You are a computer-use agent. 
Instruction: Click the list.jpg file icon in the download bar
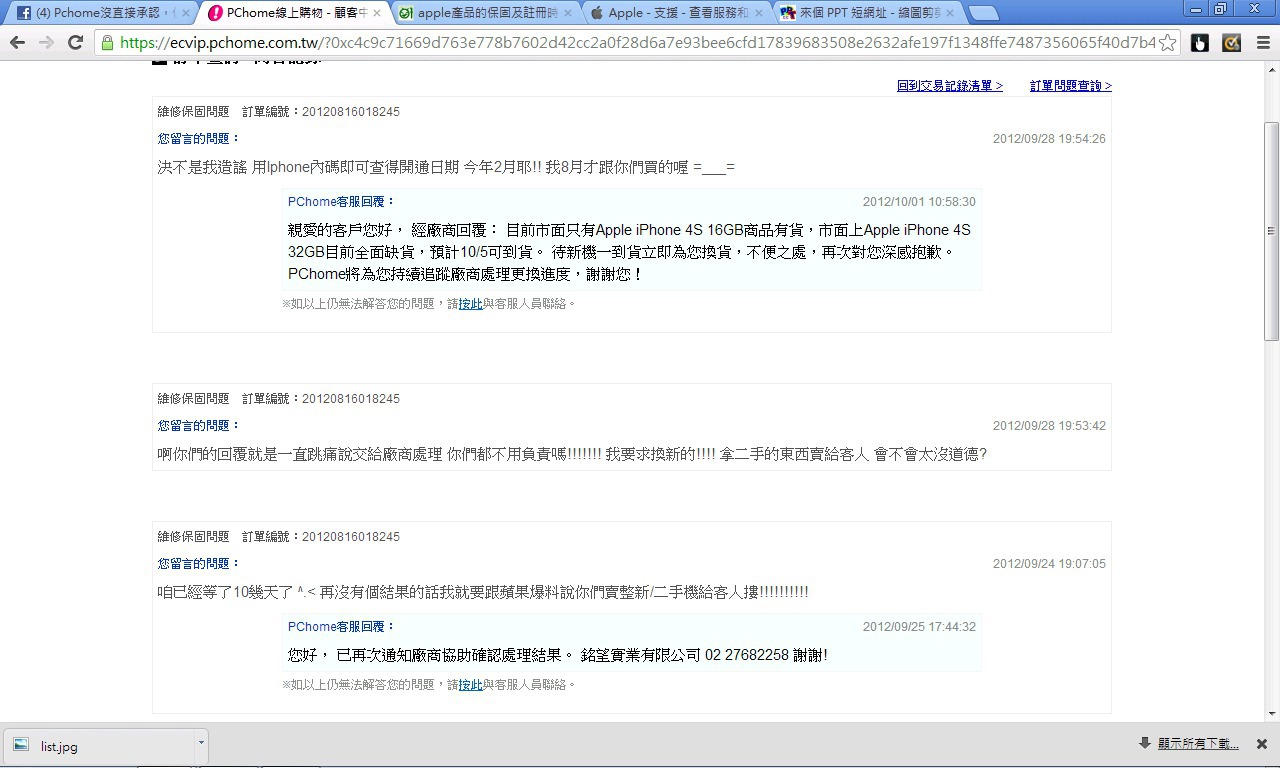click(21, 745)
